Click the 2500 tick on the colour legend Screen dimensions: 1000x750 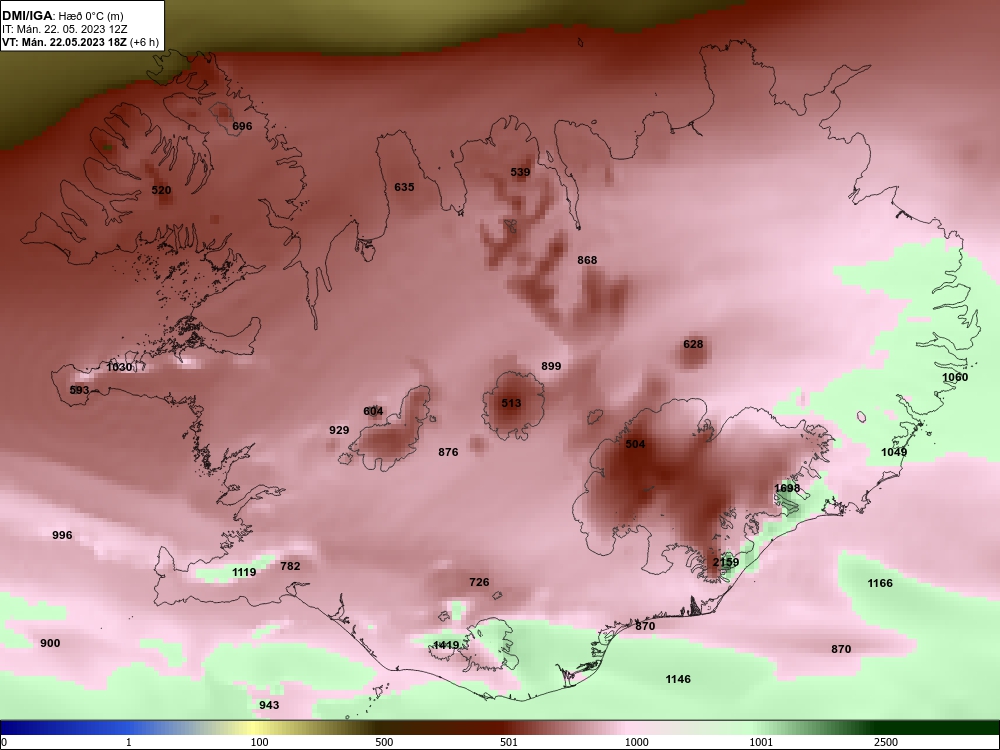[886, 742]
